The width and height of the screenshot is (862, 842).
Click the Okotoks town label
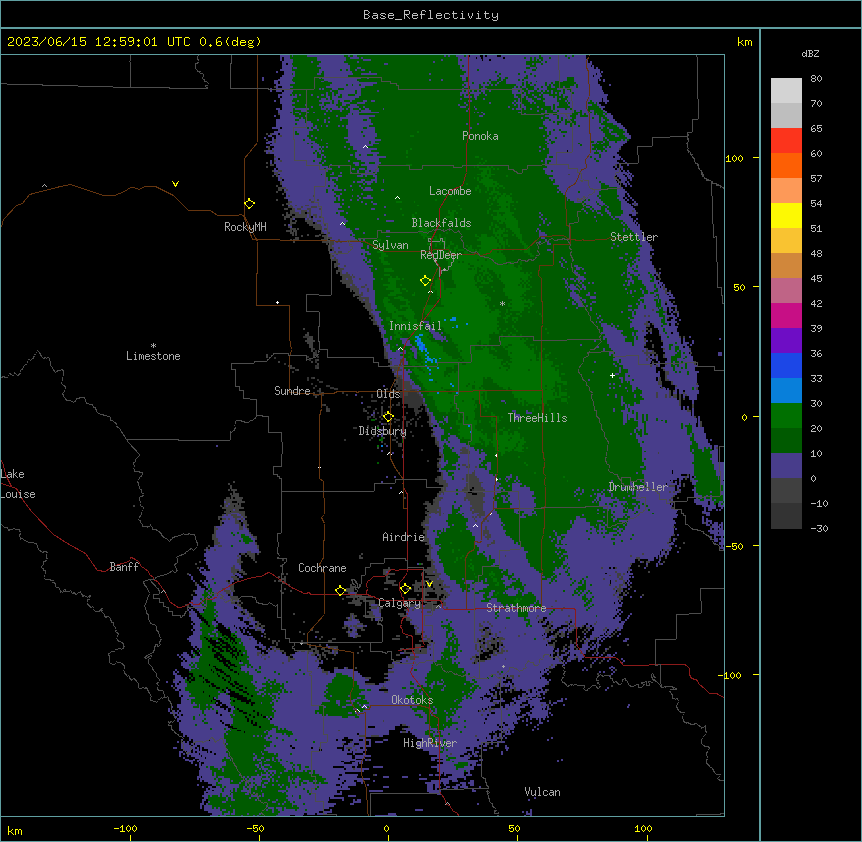click(x=412, y=700)
